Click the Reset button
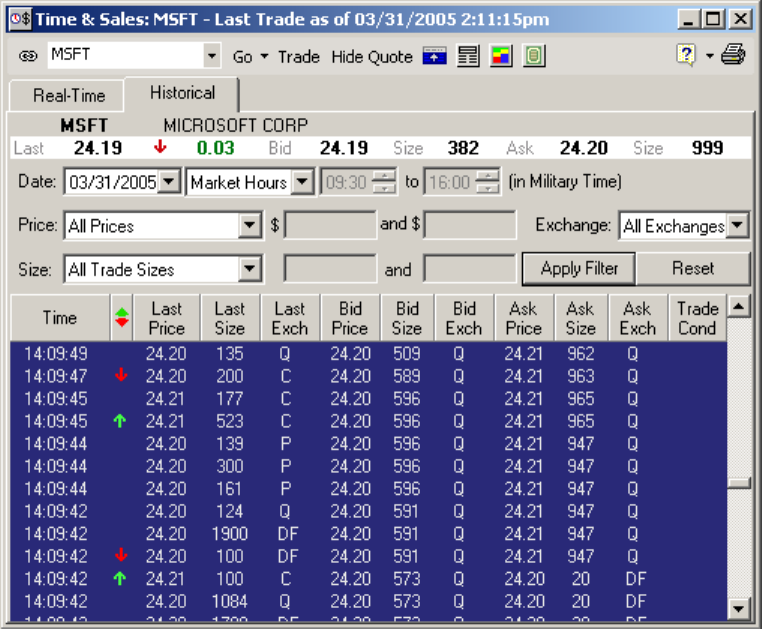Screen dimensions: 762x629 pyautogui.click(x=693, y=268)
